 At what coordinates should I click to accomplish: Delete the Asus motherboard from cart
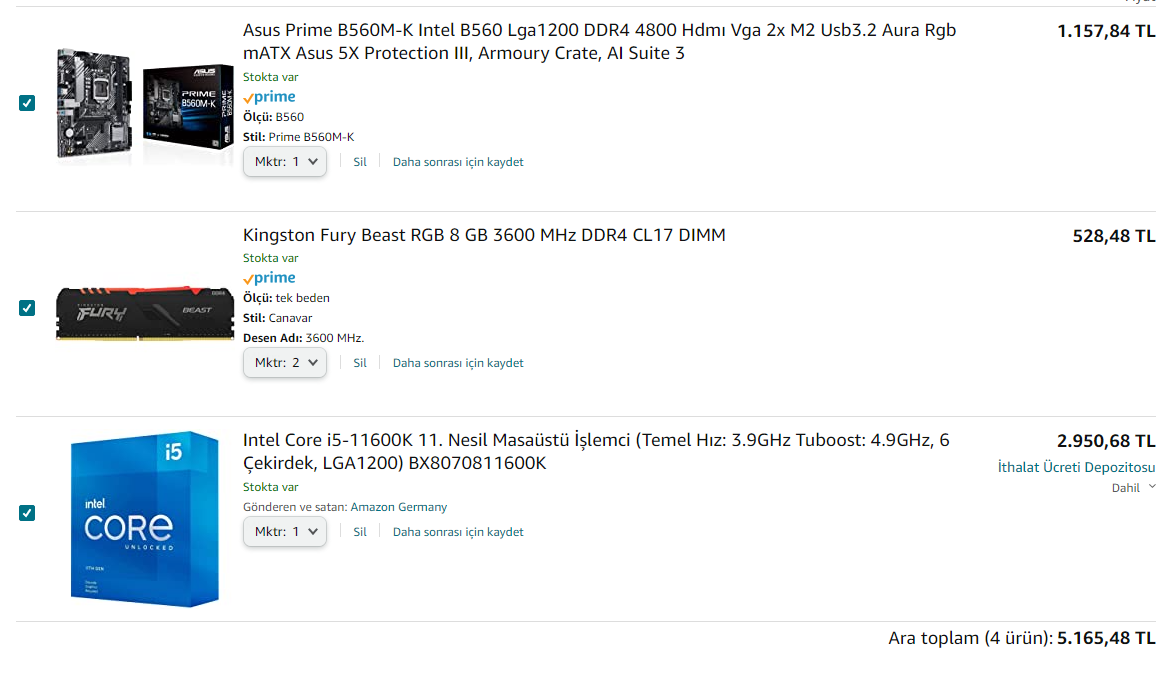[360, 162]
